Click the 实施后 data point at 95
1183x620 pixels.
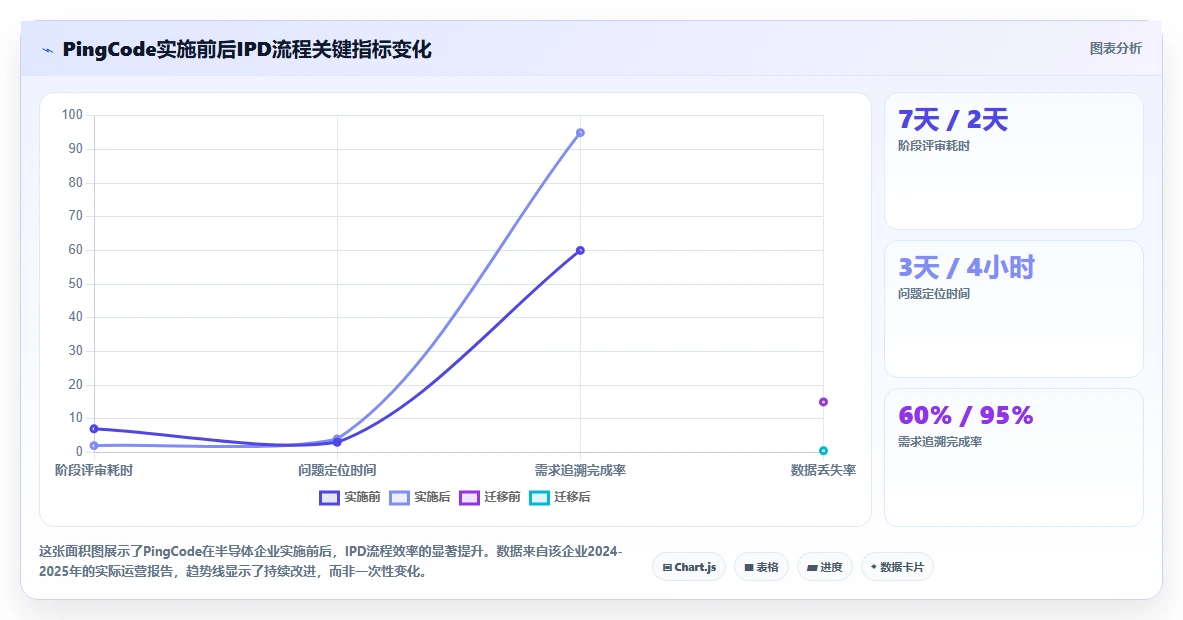pos(580,133)
